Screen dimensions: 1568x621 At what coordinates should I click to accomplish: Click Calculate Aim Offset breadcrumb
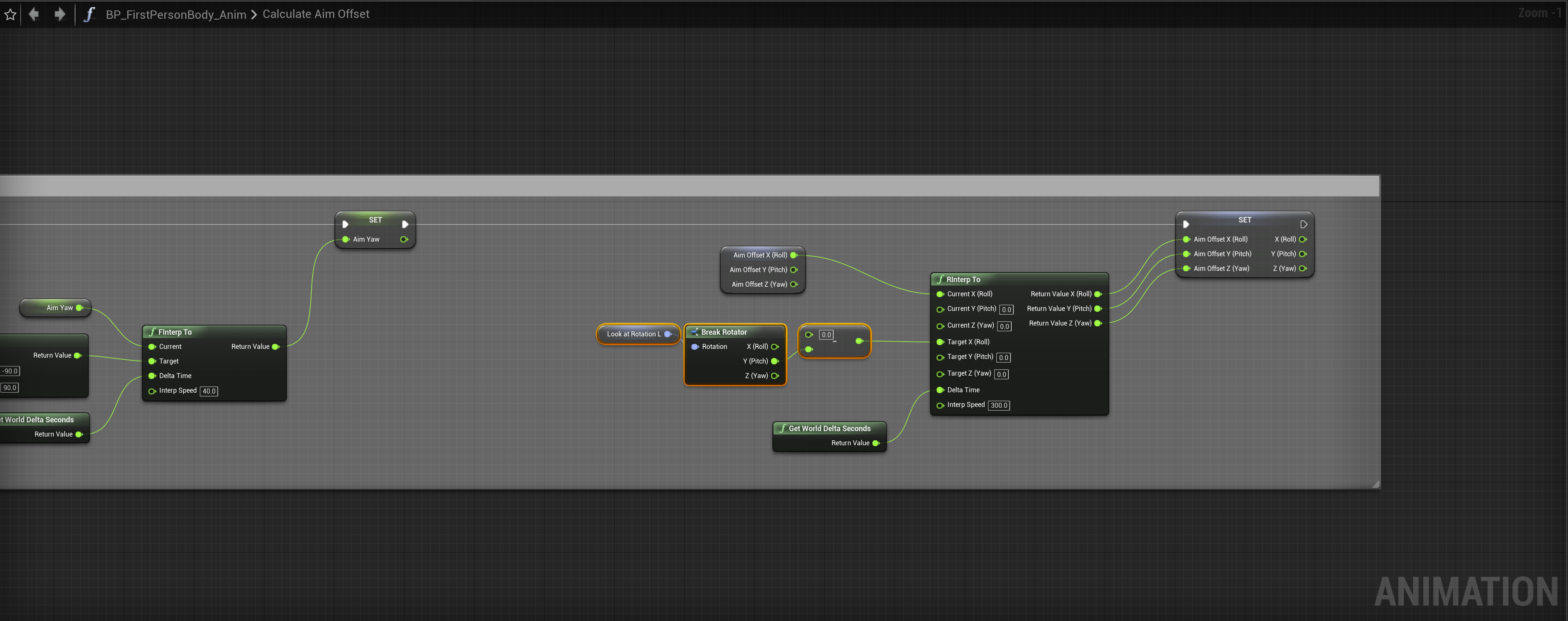point(315,14)
